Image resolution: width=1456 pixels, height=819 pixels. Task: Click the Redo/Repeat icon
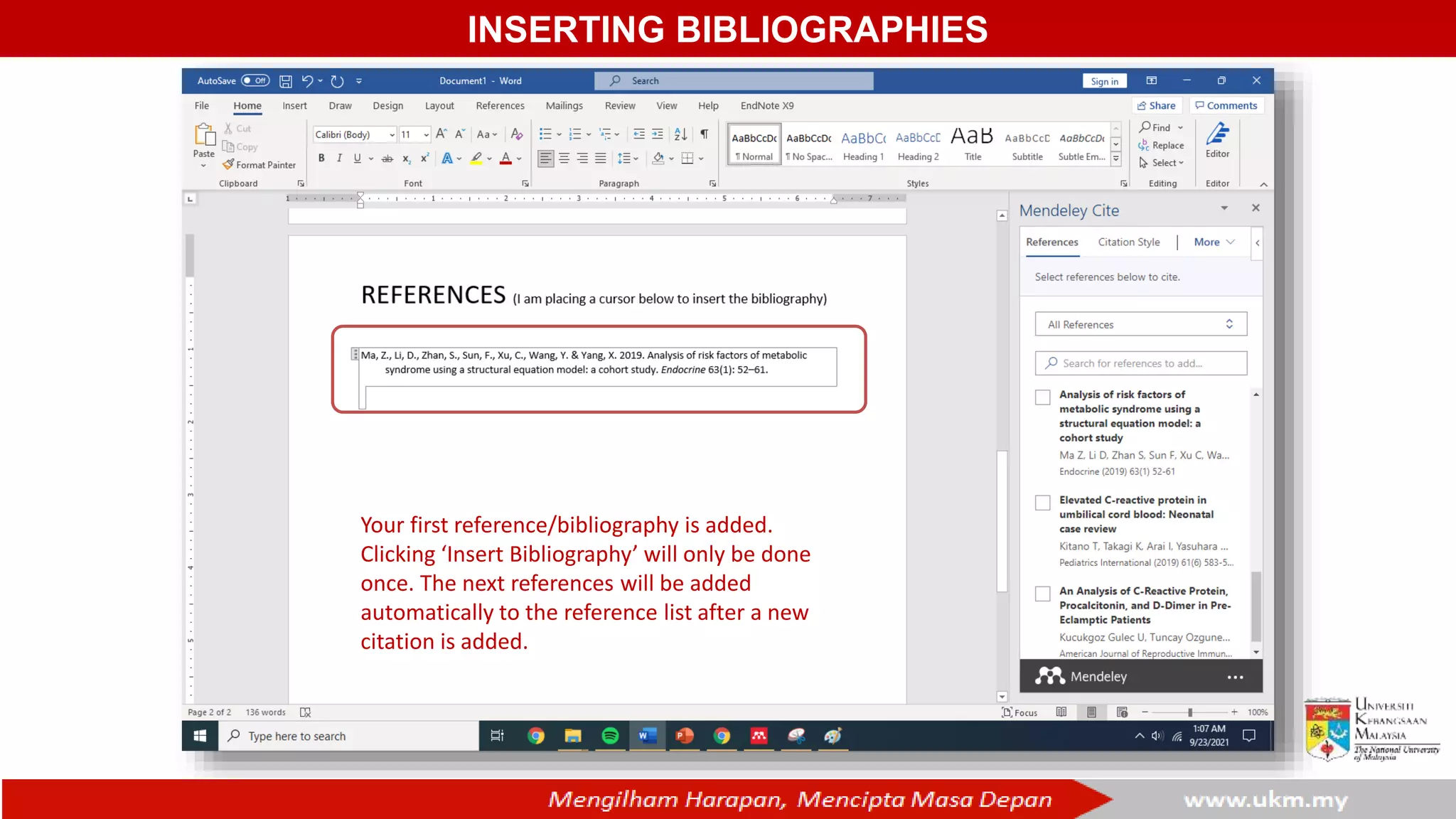click(x=337, y=81)
